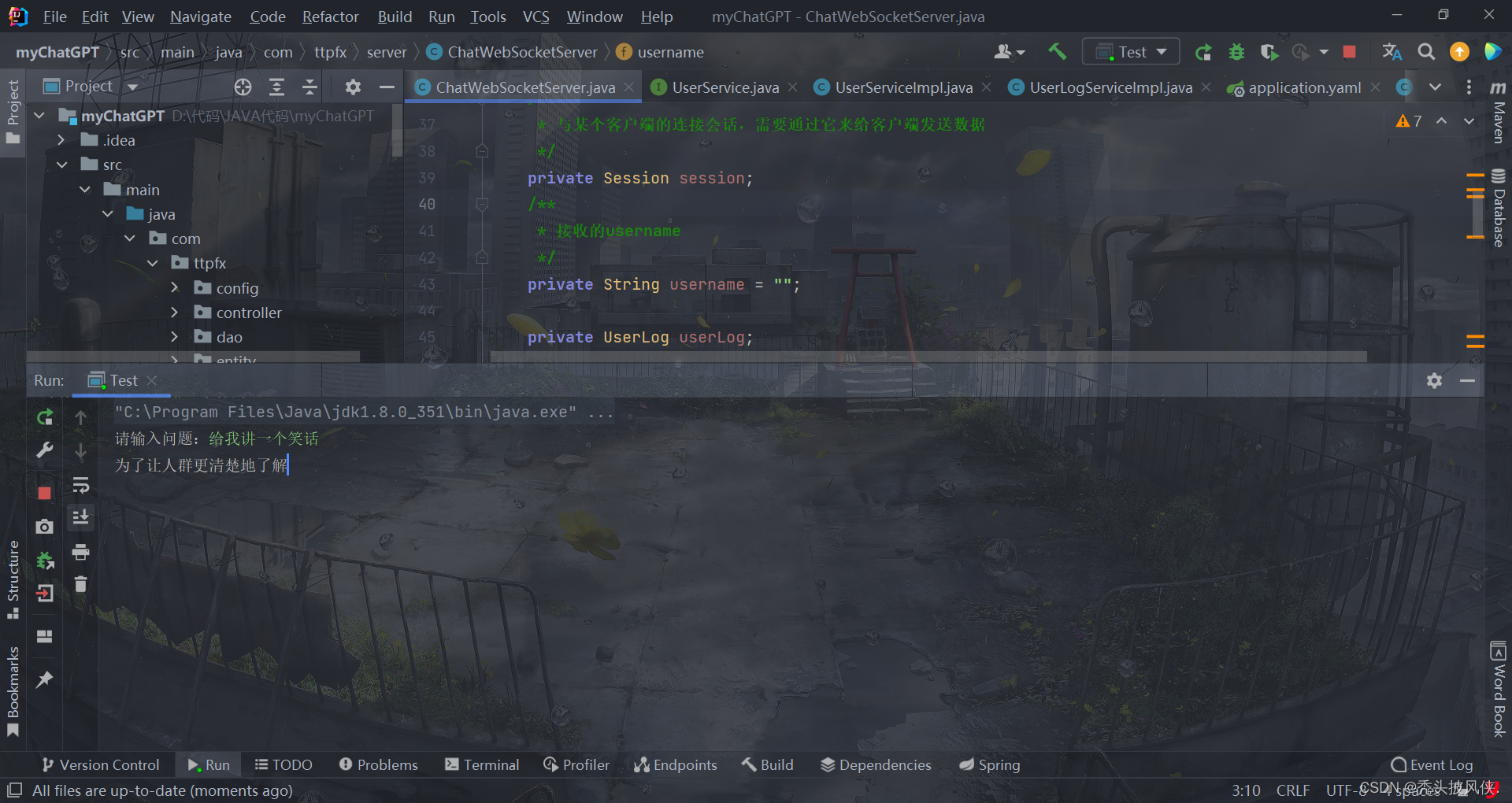Open the user account icon dropdown
This screenshot has height=803, width=1512.
click(1010, 52)
